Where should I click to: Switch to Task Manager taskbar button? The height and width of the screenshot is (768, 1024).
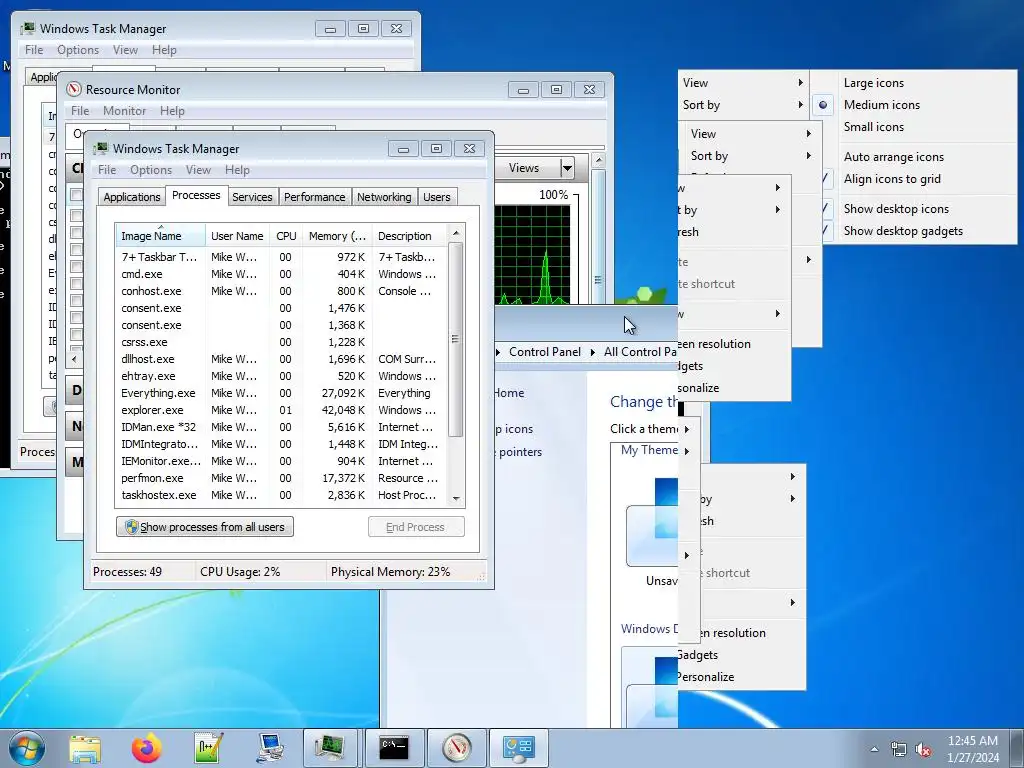330,748
